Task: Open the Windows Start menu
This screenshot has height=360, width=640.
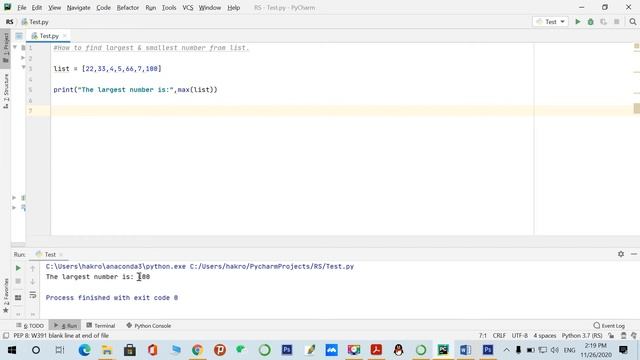Action: 12,350
